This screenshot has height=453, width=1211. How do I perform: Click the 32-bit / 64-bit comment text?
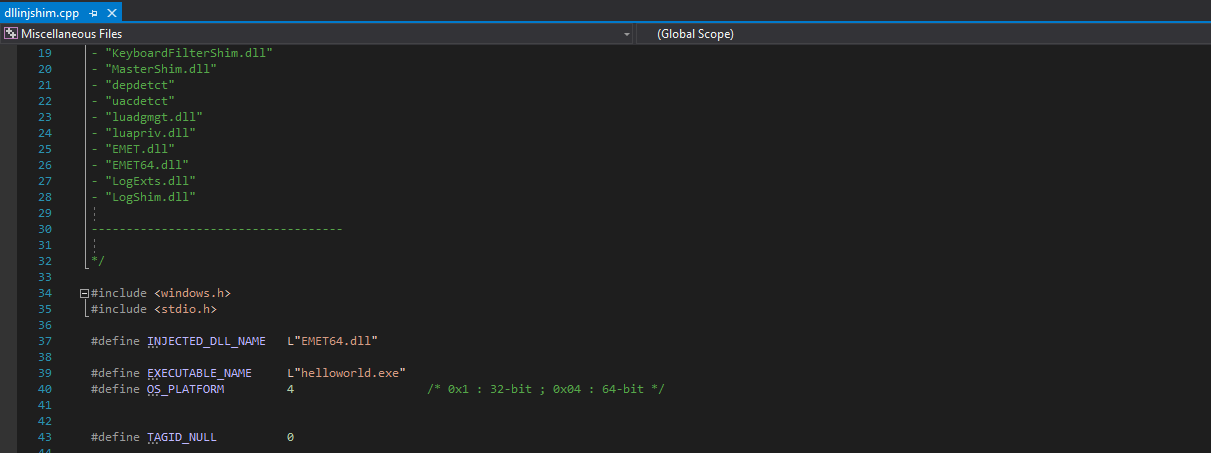tap(545, 389)
